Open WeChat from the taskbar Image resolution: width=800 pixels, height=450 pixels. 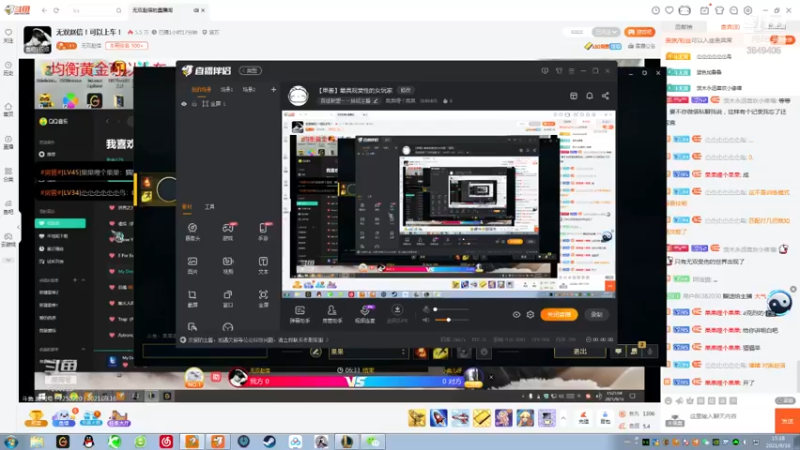point(373,441)
